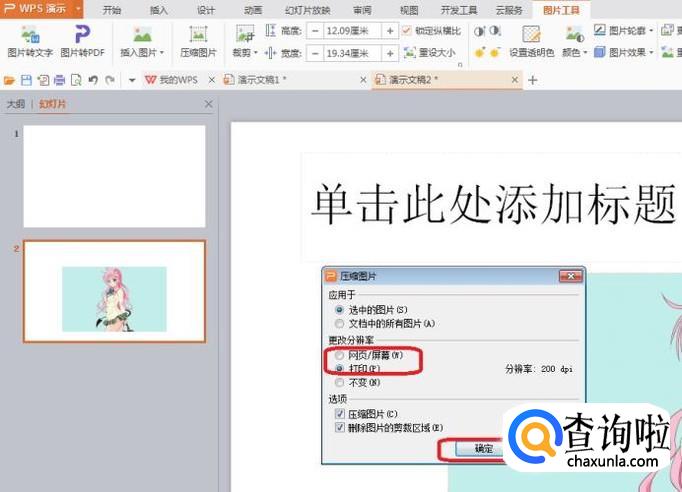Expand 裁剪 dropdown arrow
This screenshot has height=492, width=682.
[256, 53]
